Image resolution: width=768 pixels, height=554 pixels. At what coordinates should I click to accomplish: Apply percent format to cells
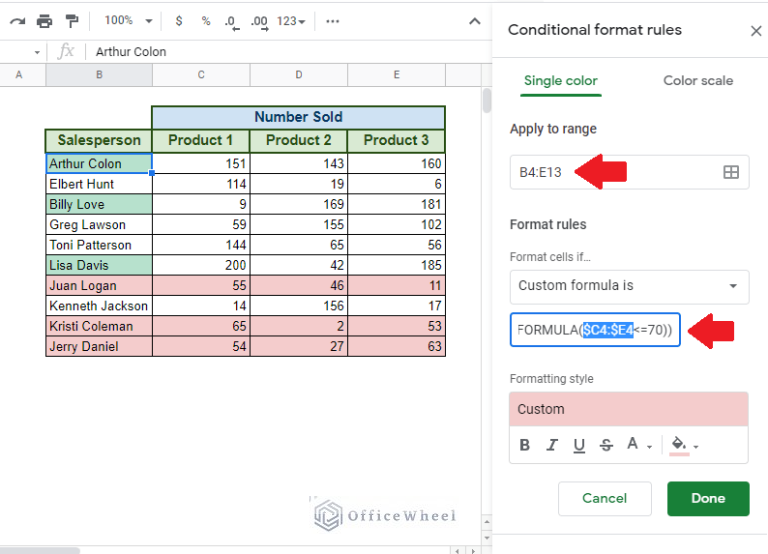205,21
